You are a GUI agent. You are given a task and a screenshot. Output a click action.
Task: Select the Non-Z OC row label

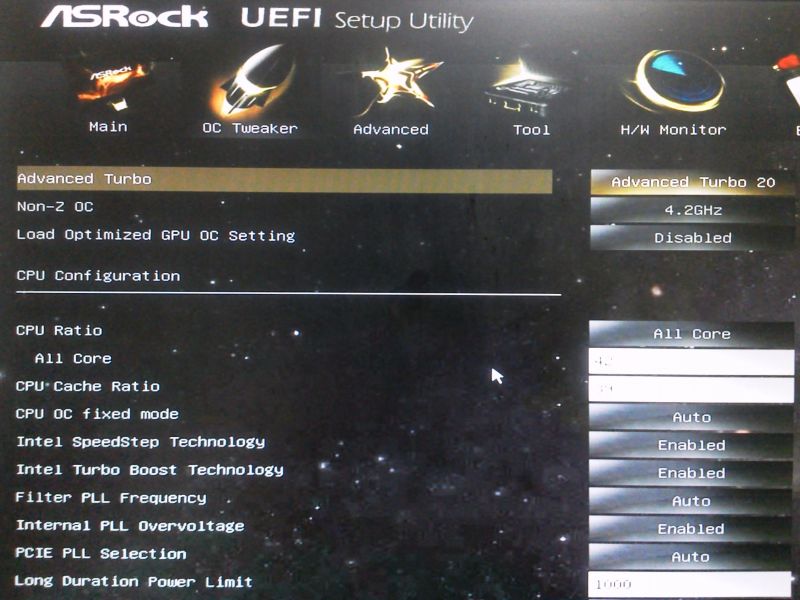55,207
